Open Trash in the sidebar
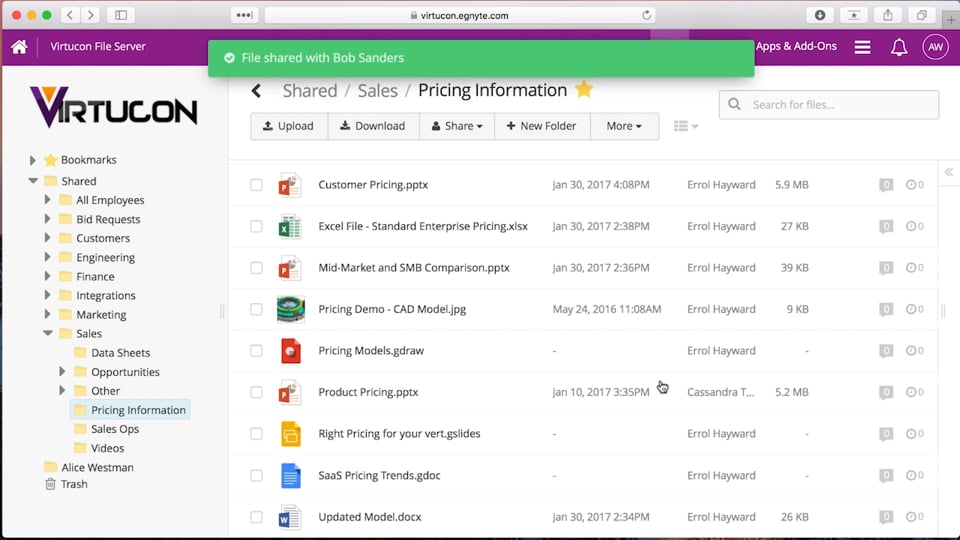960x540 pixels. tap(74, 484)
